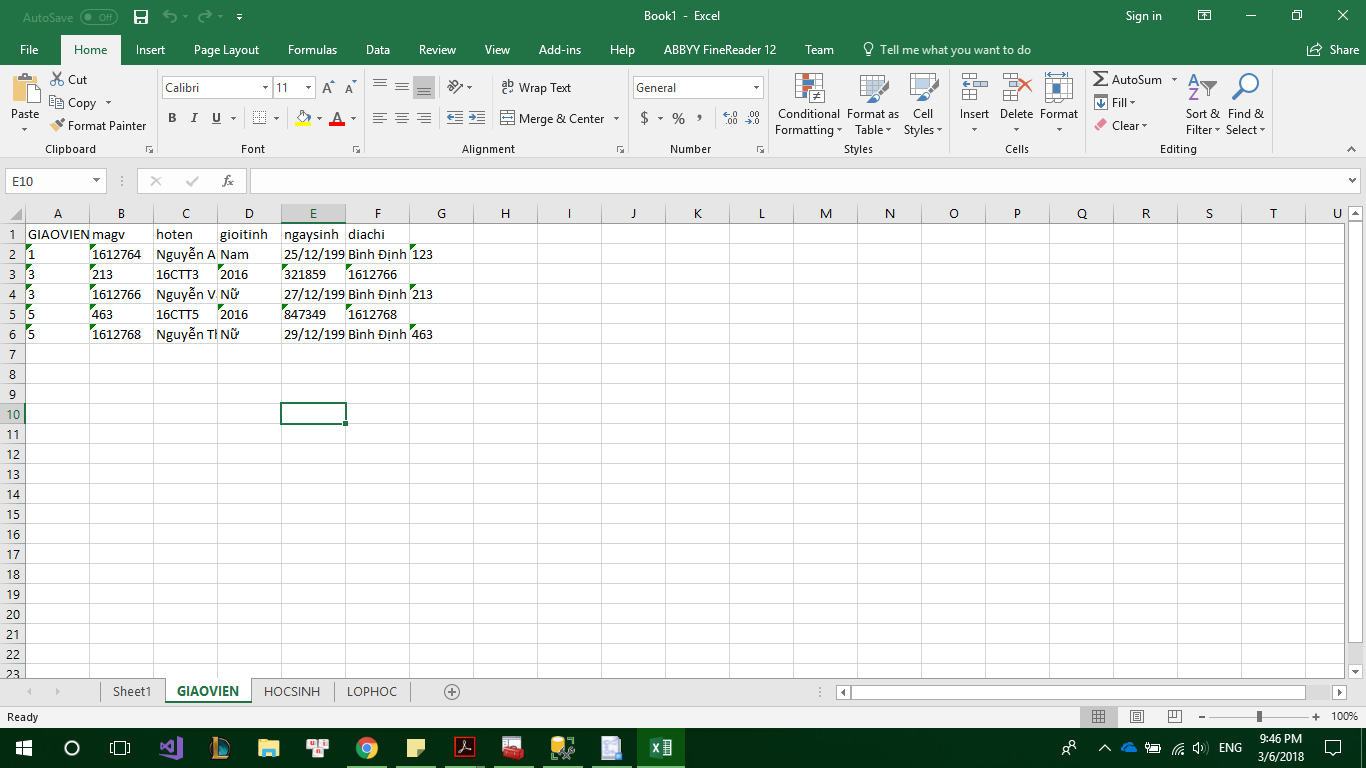This screenshot has height=768, width=1366.
Task: Toggle Wrap Text for the cell
Action: pos(536,88)
